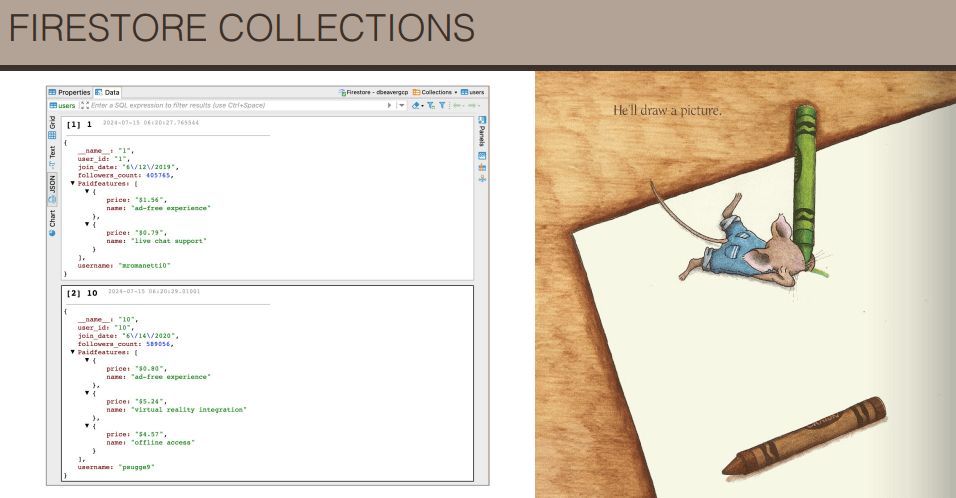956x498 pixels.
Task: Open the Collections breadcrumb
Action: pyautogui.click(x=432, y=93)
